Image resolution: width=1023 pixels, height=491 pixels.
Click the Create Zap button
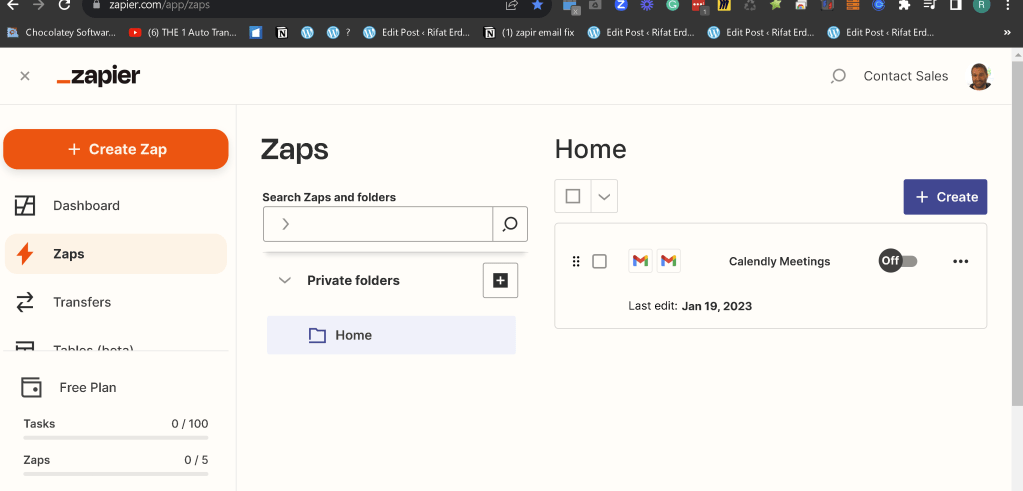click(x=116, y=149)
